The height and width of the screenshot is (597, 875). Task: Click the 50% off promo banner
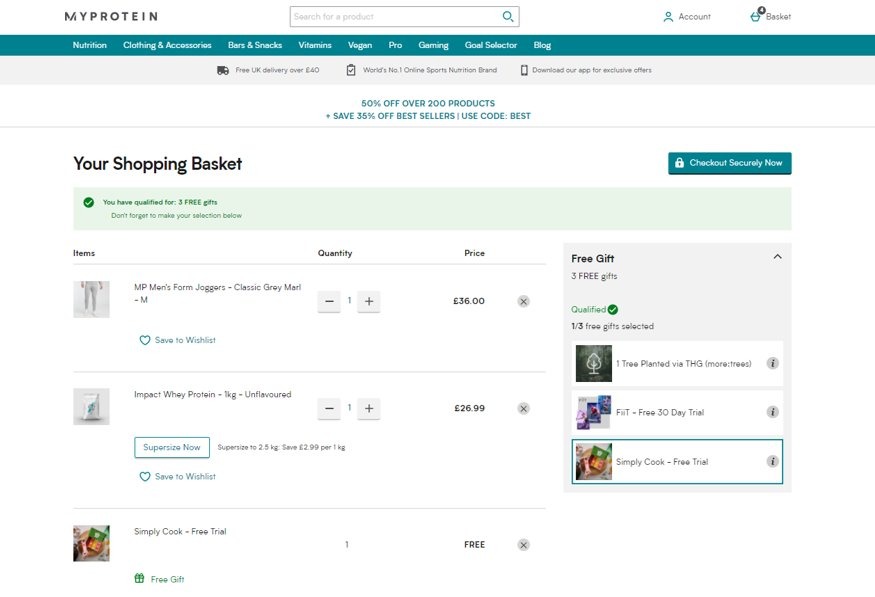(428, 110)
